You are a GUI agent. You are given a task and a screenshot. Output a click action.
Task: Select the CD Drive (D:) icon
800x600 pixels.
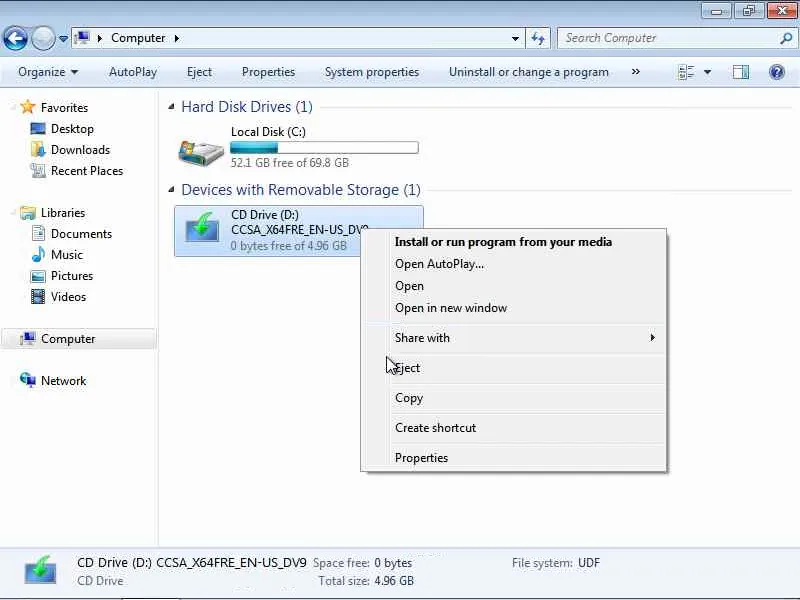tap(202, 229)
